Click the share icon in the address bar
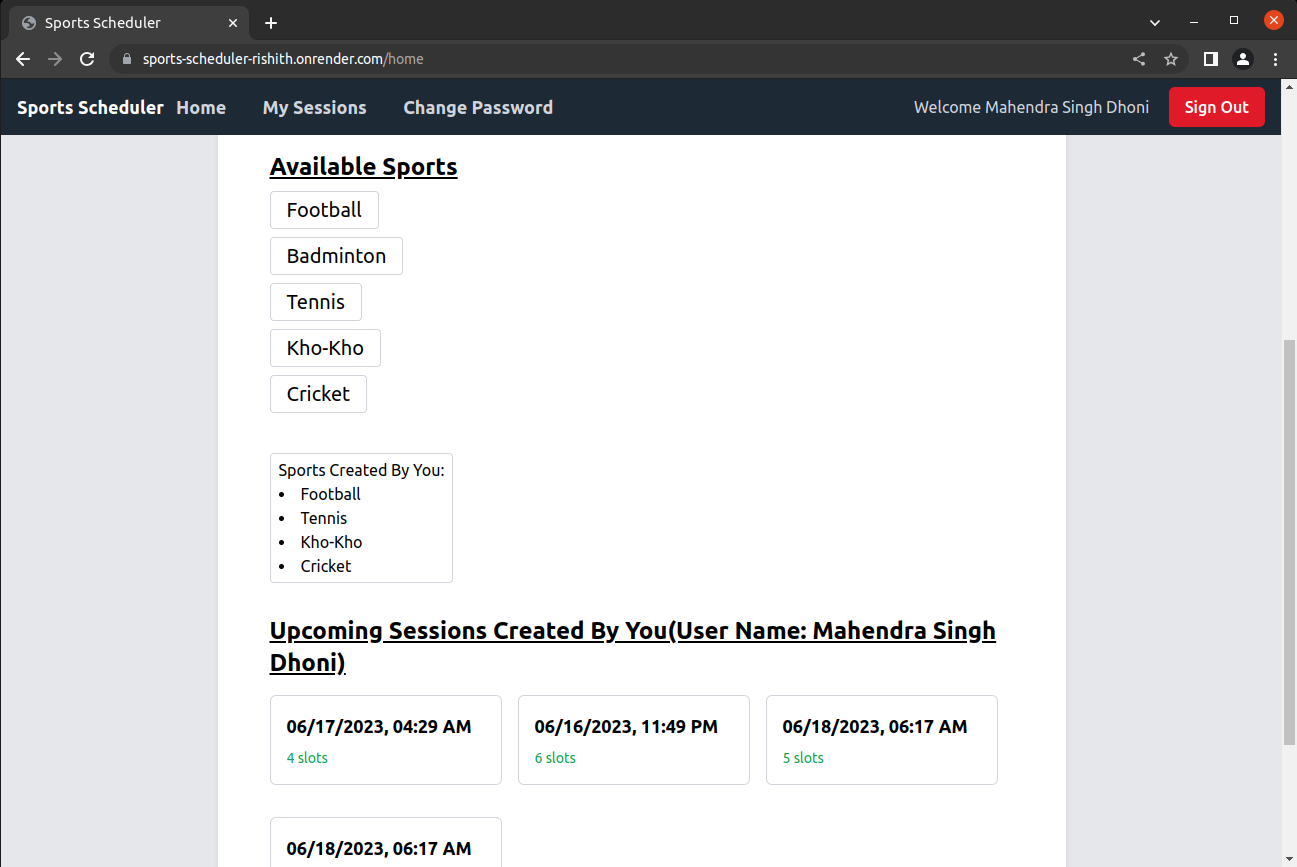1297x867 pixels. (1139, 58)
